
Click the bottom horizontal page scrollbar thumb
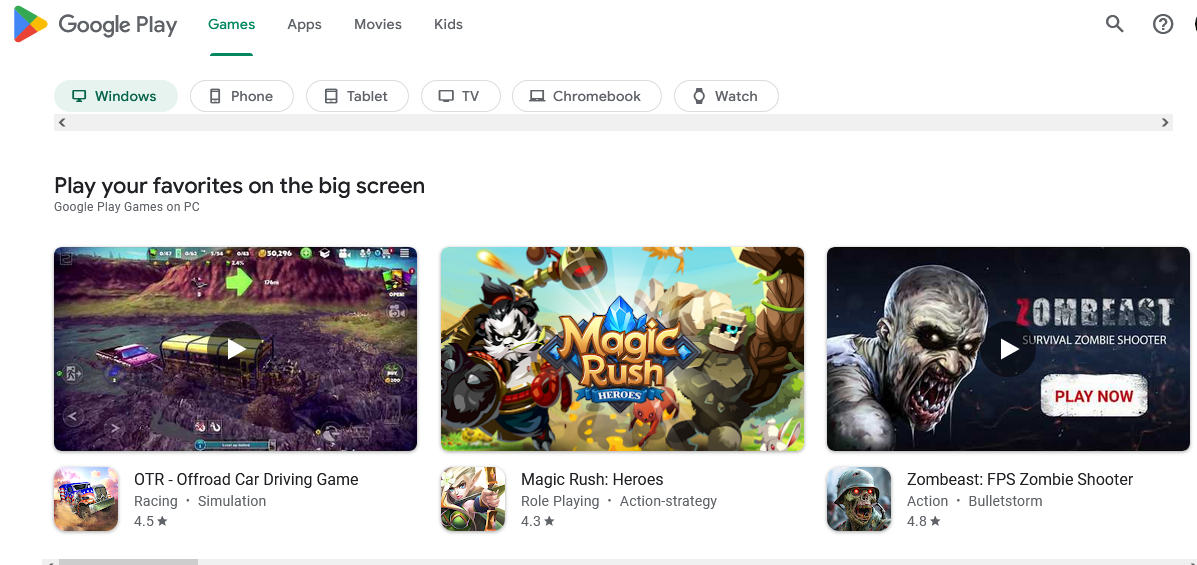(128, 562)
